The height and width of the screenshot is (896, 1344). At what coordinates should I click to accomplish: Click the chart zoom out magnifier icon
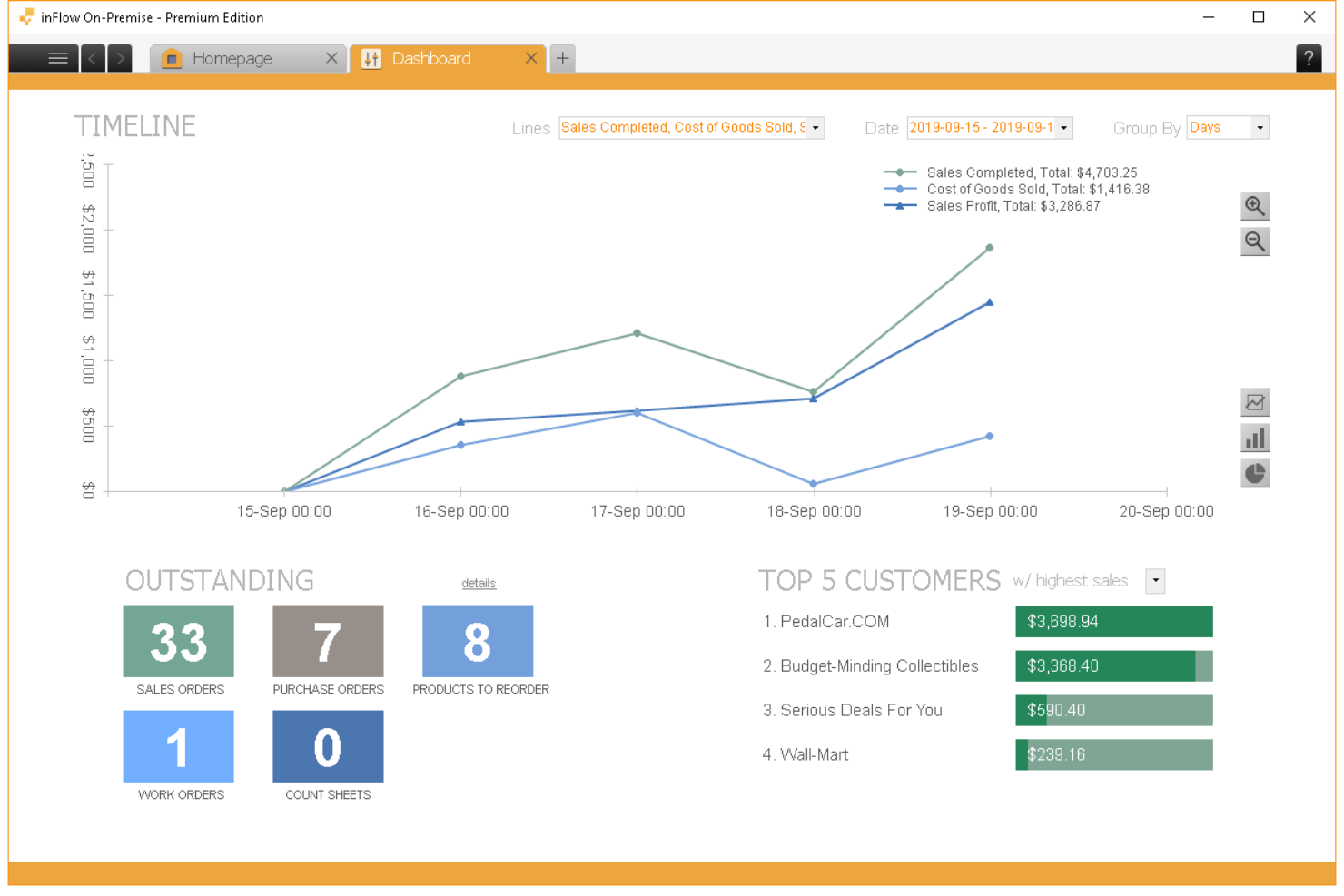click(1254, 241)
